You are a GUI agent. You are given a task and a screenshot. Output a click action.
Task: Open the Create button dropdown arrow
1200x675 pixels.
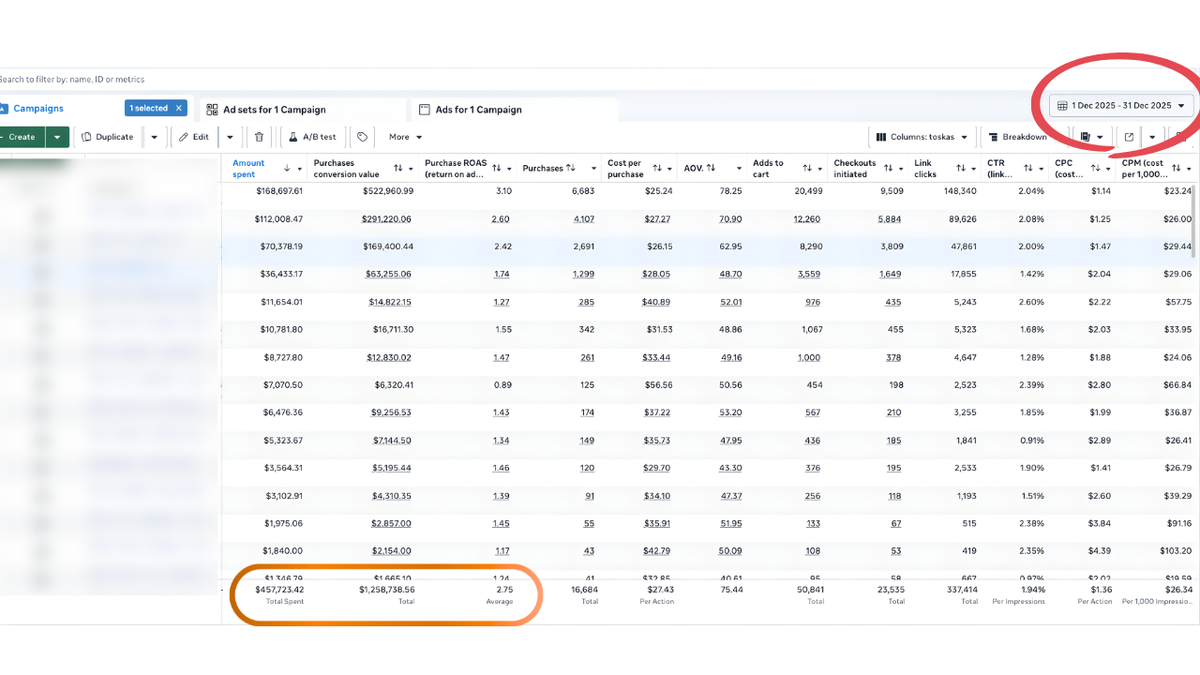tap(57, 137)
